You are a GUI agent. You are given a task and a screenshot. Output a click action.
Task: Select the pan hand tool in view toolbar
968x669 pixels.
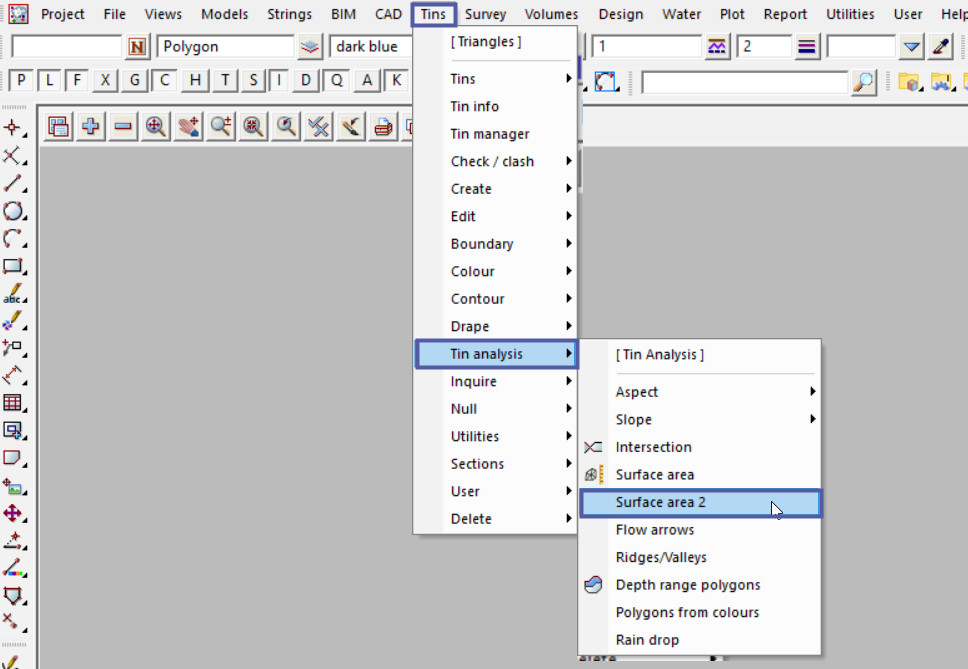point(188,126)
